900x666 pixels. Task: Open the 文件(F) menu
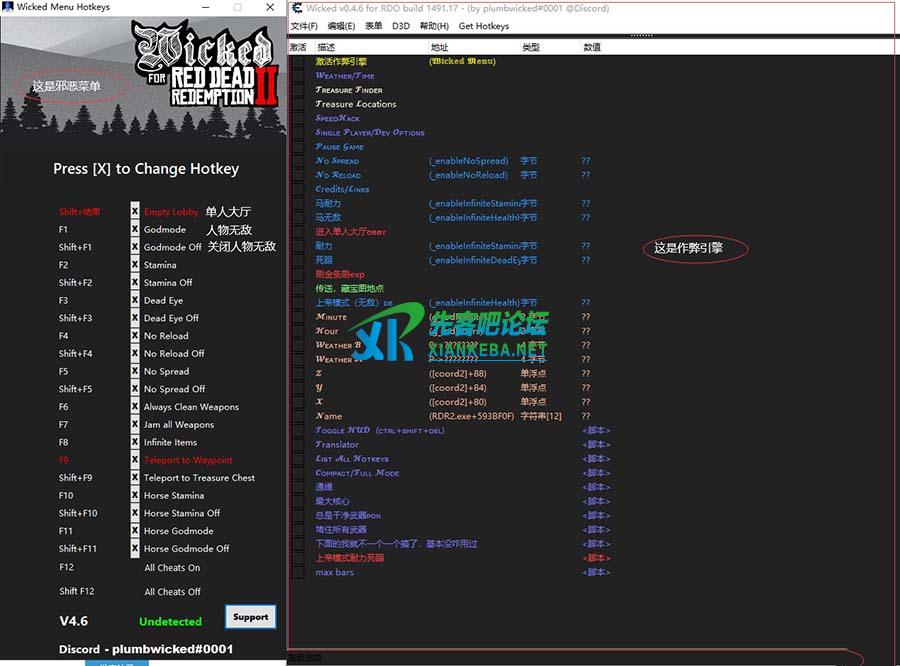click(x=304, y=26)
